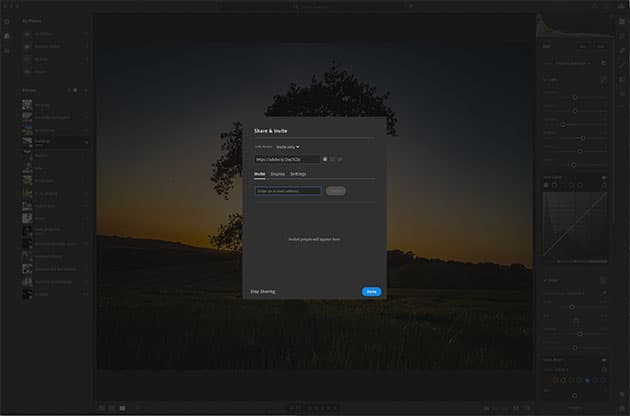This screenshot has height=416, width=630.
Task: Select the red channel tone curve circle
Action: tap(563, 185)
